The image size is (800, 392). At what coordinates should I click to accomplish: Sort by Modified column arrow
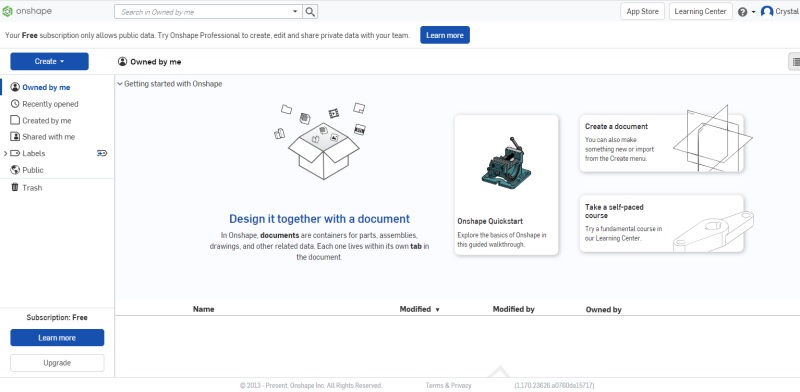click(x=437, y=310)
